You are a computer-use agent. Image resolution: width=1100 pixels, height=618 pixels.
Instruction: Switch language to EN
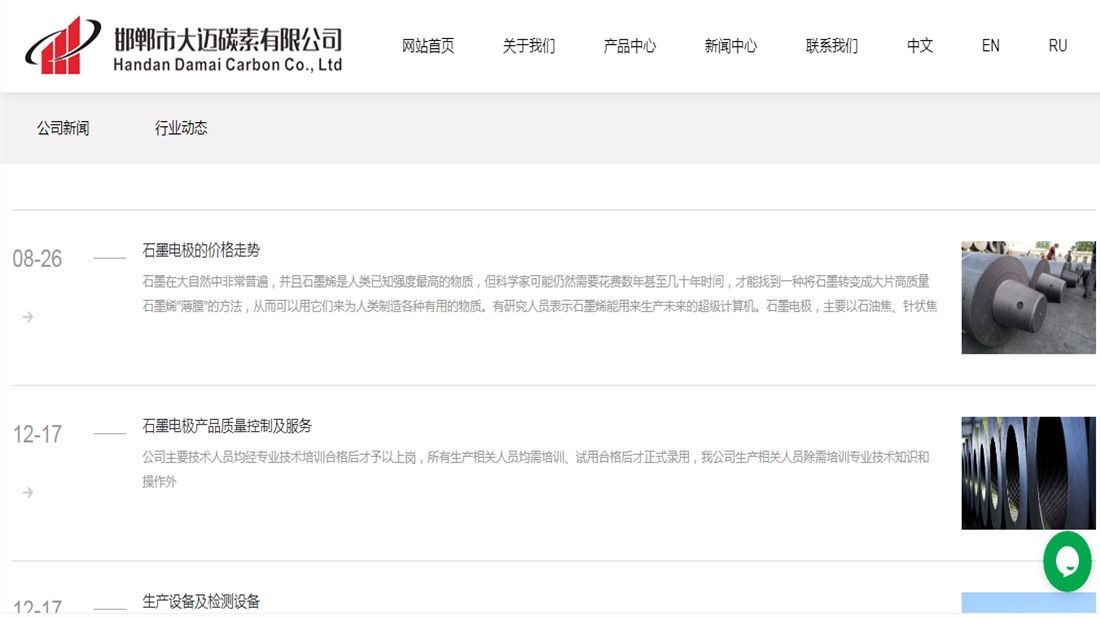coord(991,46)
